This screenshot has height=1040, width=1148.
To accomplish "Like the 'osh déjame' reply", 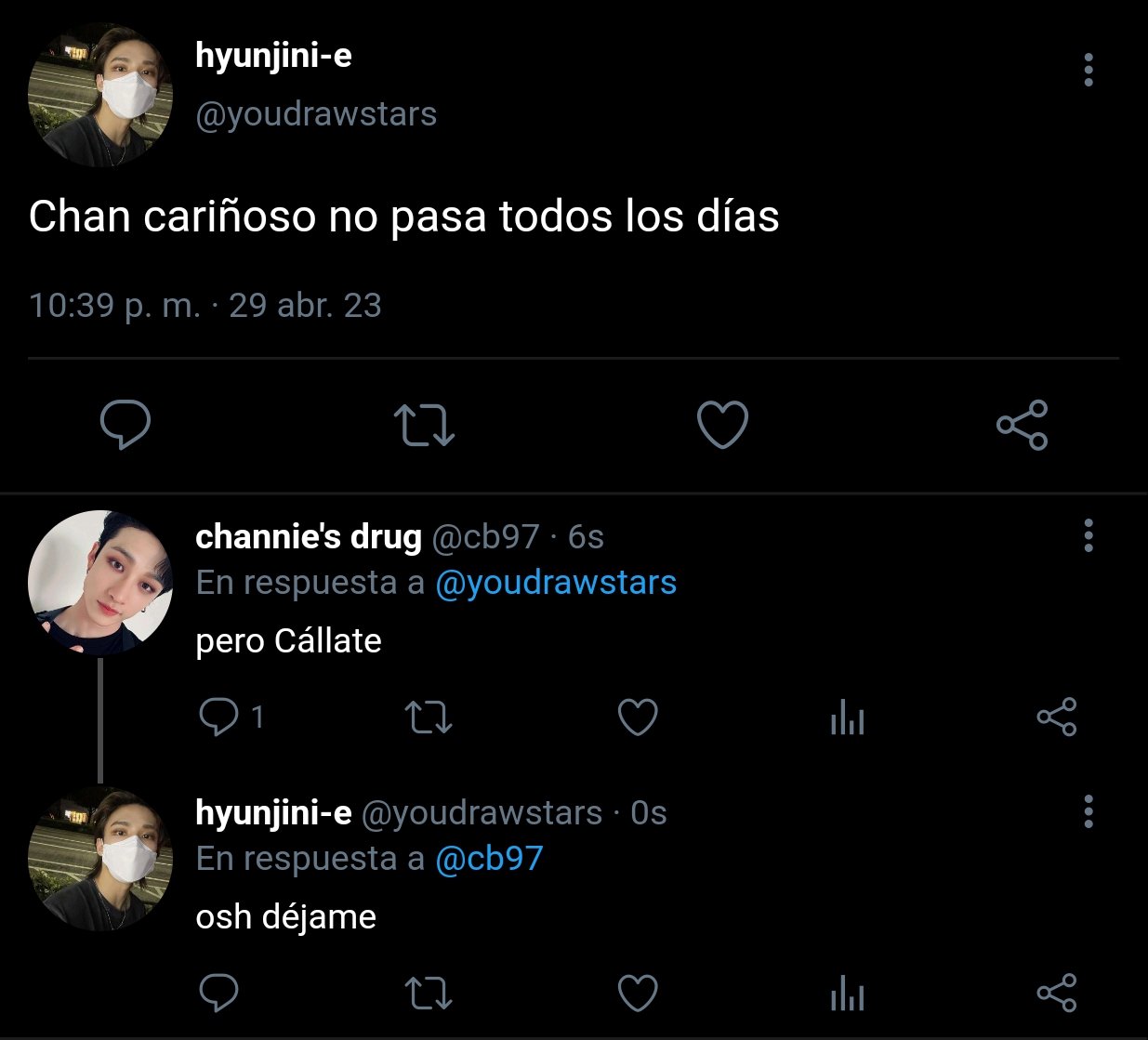I will pos(638,993).
